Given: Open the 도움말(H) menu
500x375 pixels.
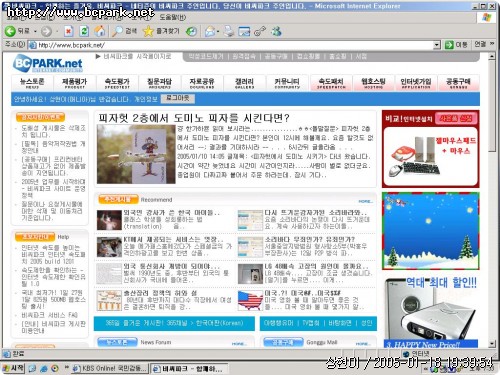Looking at the screenshot, I should pyautogui.click(x=173, y=17).
